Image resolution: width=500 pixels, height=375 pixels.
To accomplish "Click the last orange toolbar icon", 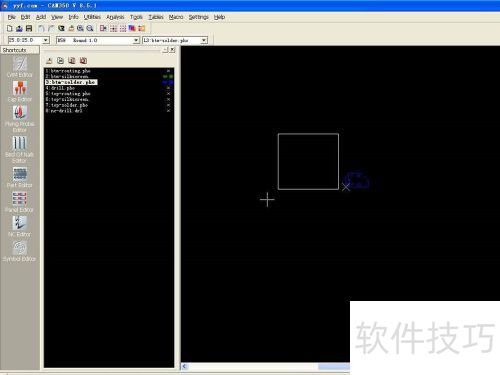I will (x=142, y=29).
